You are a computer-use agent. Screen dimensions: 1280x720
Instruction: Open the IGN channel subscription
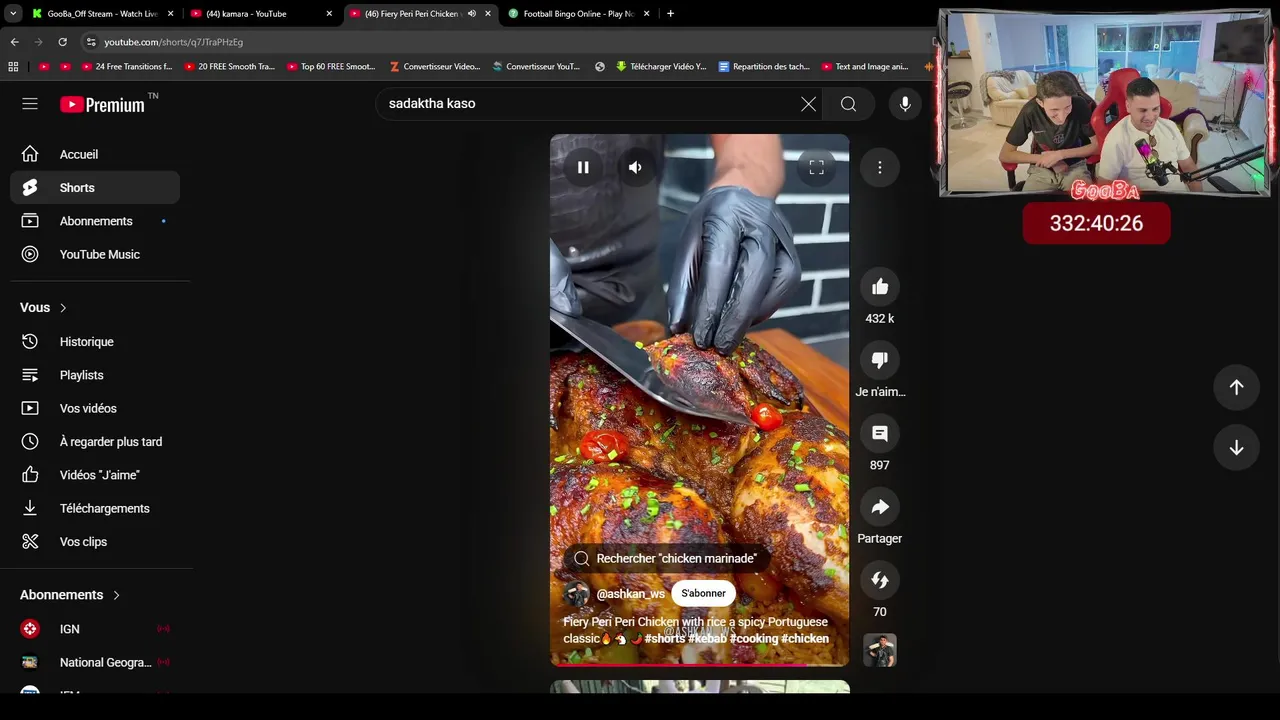pyautogui.click(x=95, y=629)
